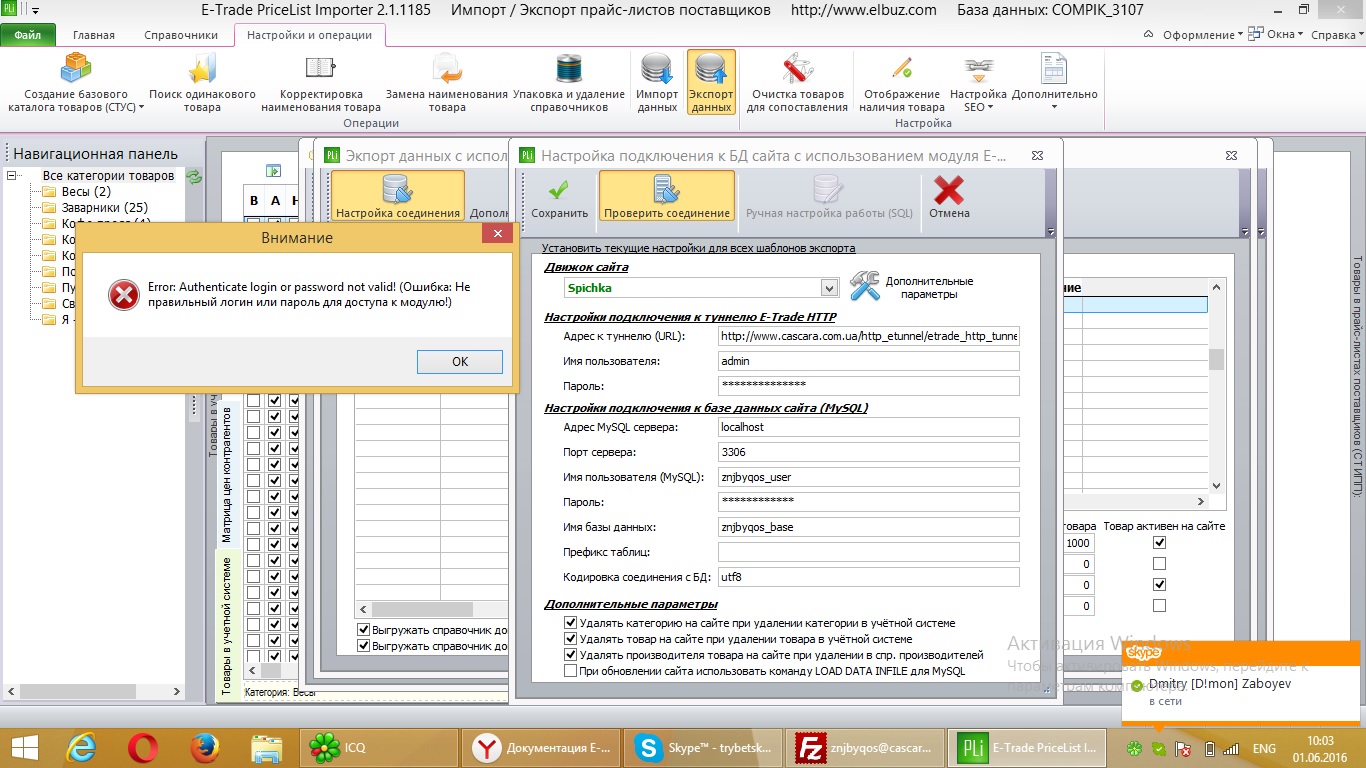Toggle upper 'Выгружать справочник' checkbox in export window

[364, 630]
